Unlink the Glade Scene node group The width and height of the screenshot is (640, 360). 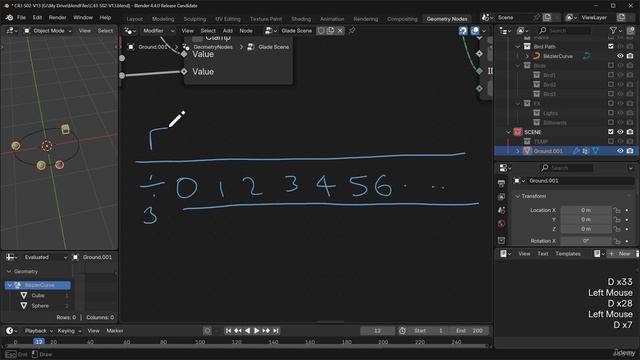click(340, 31)
